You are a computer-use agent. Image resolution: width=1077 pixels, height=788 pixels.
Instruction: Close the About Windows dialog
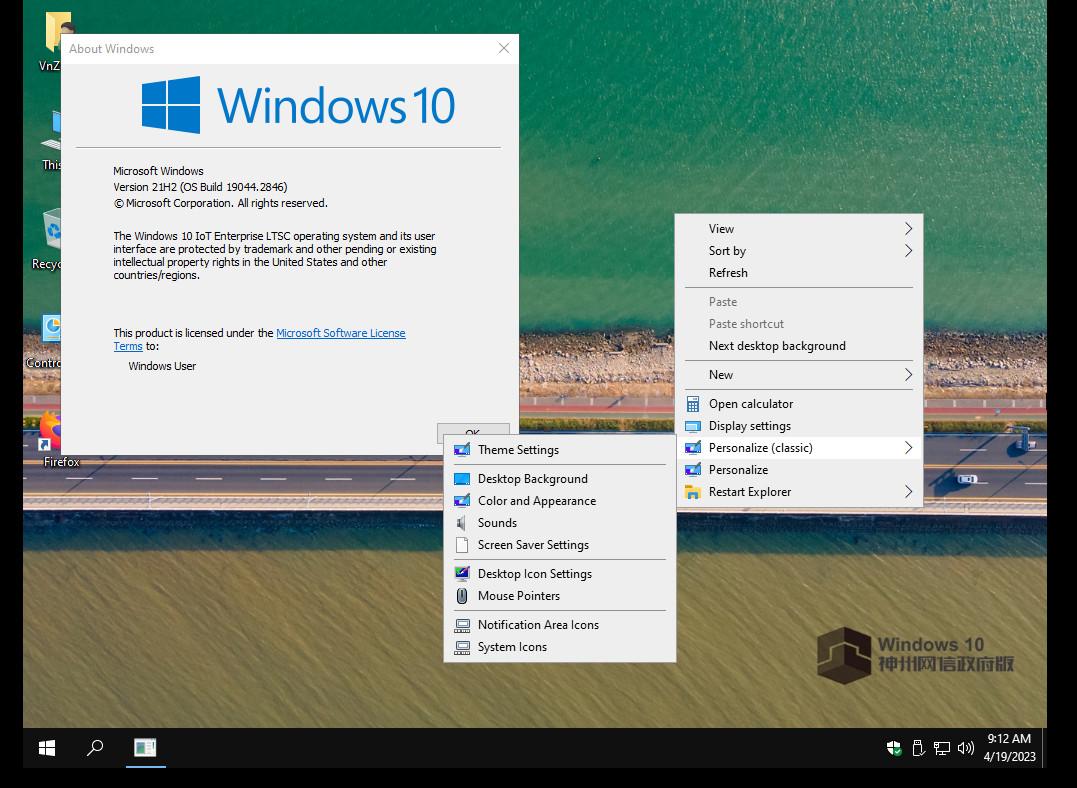coord(503,48)
